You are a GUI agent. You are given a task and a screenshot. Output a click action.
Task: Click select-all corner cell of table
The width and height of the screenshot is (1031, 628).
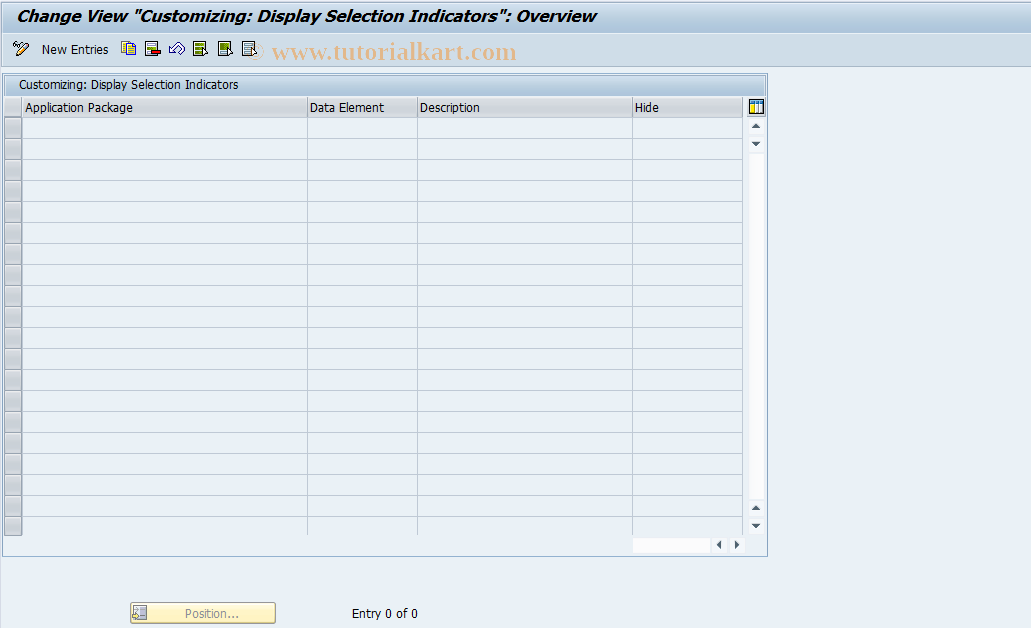[12, 107]
